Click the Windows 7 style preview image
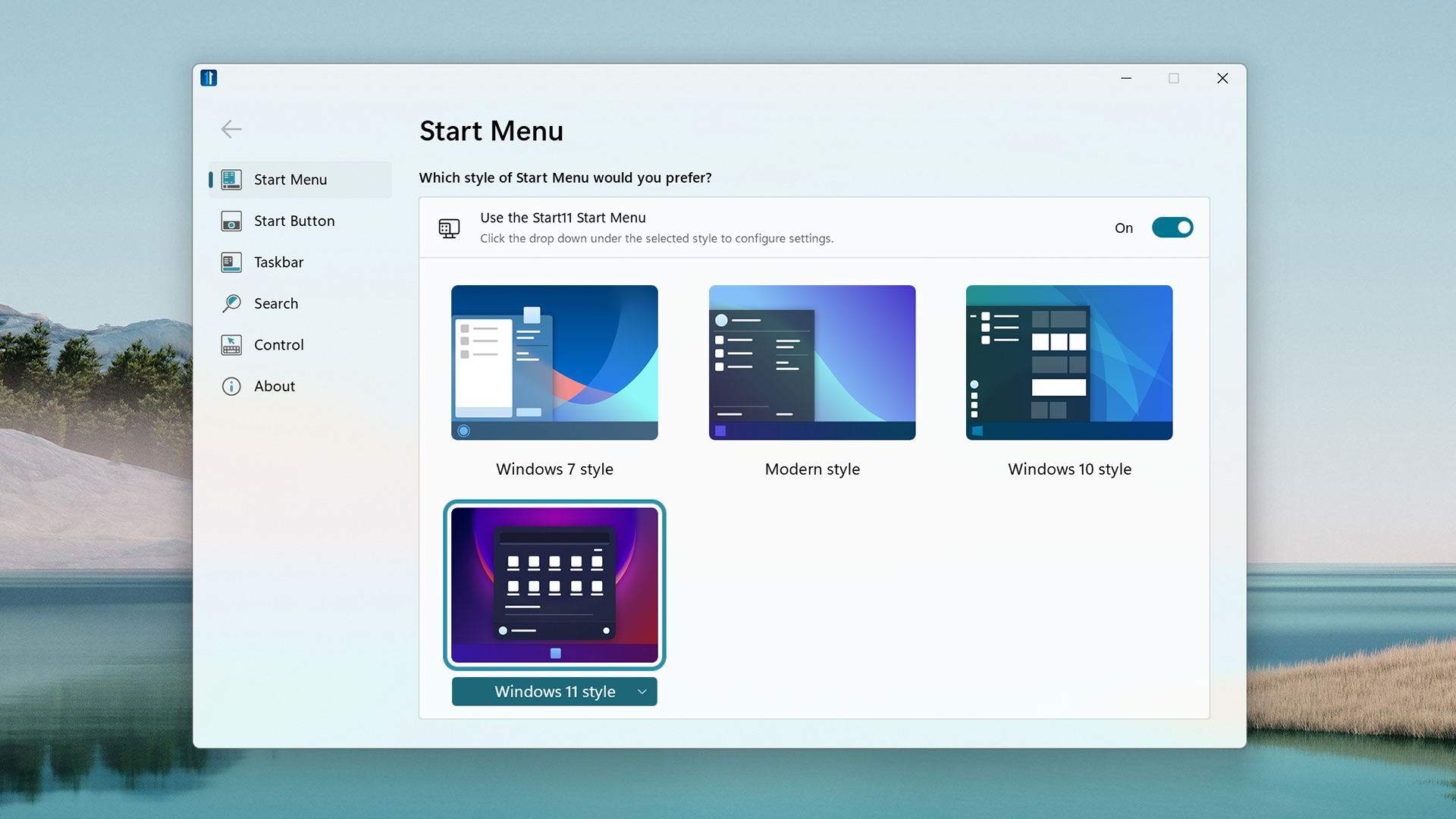Screen dimensions: 1456x819 (x=554, y=362)
